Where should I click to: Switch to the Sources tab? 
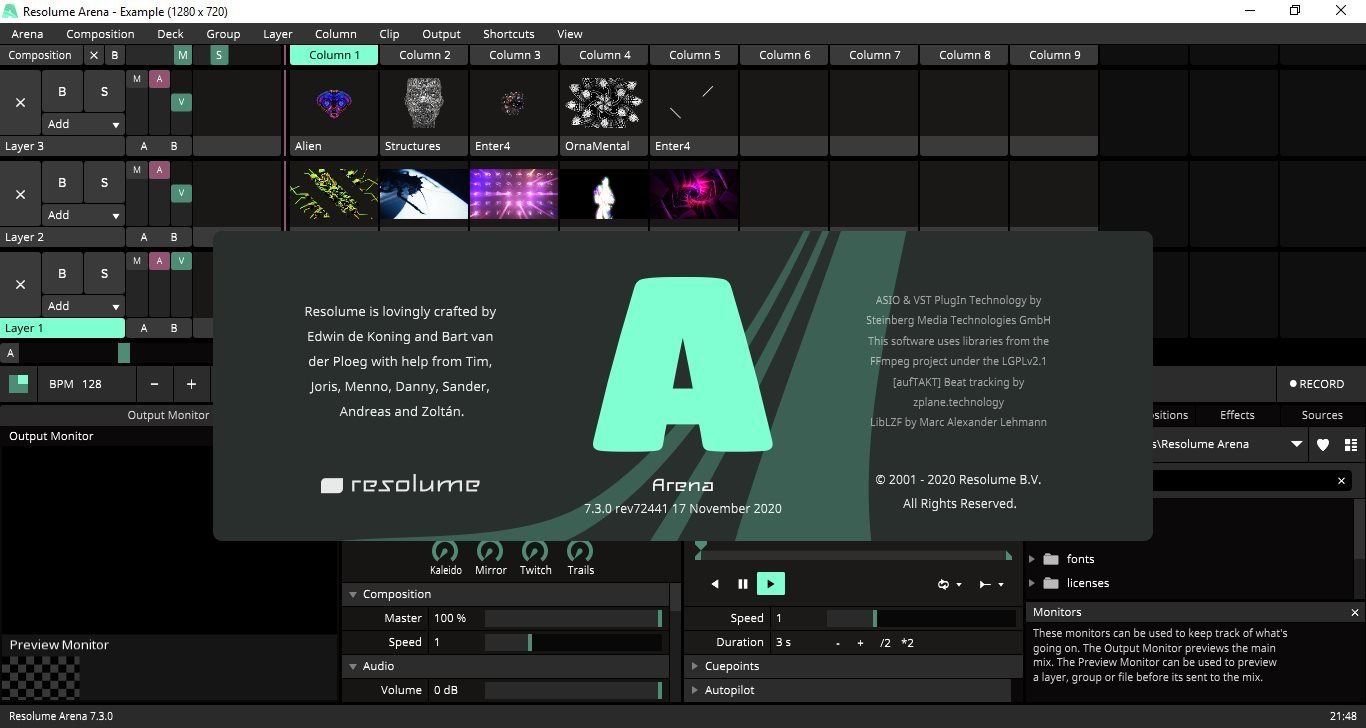click(x=1322, y=415)
